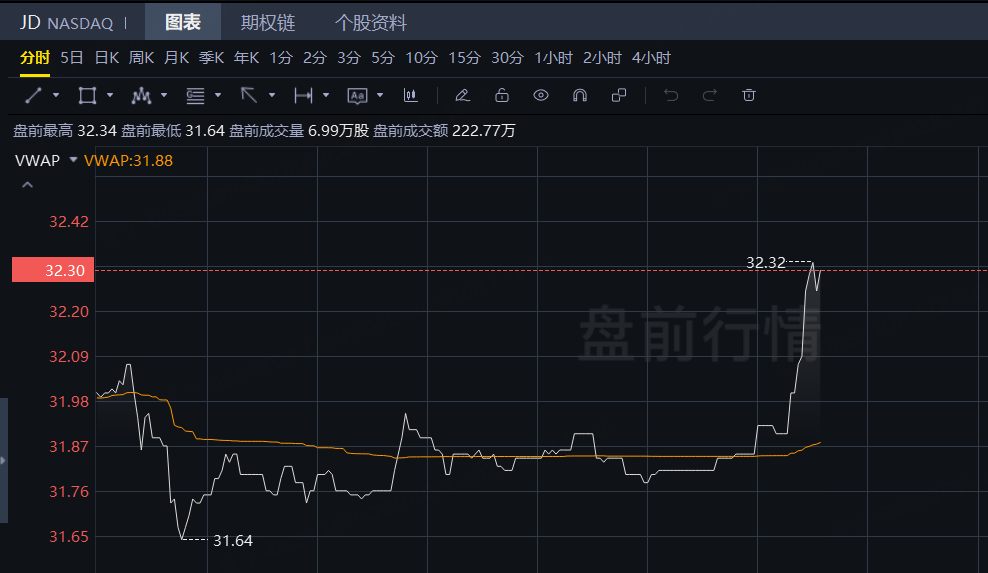This screenshot has height=573, width=988.
Task: Click the JD NASDAQ ticker label
Action: pyautogui.click(x=66, y=23)
